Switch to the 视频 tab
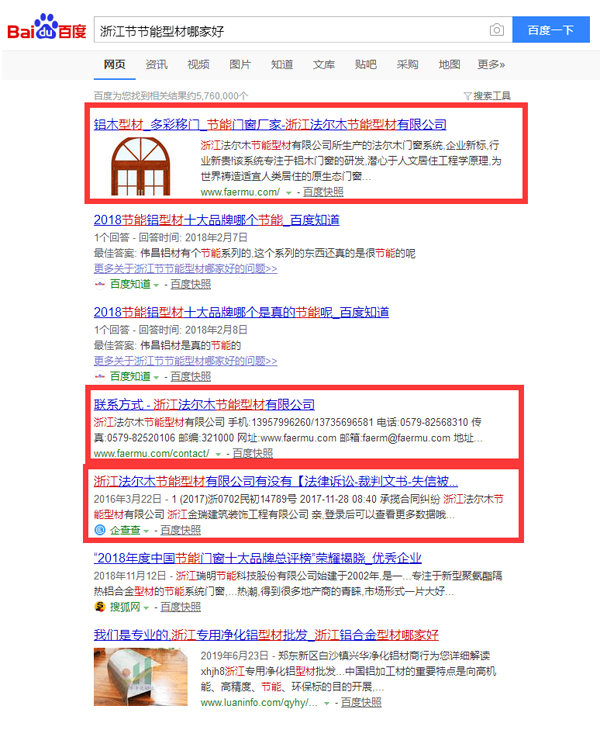 (x=198, y=64)
